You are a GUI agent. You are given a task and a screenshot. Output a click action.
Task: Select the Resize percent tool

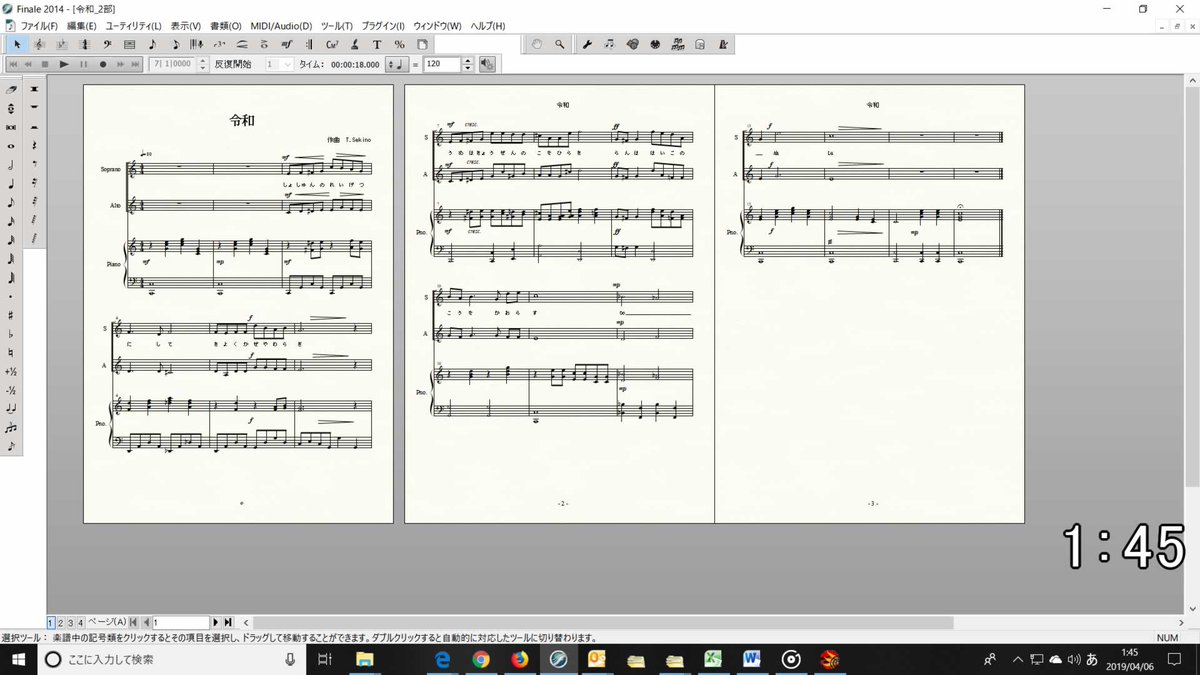click(x=399, y=44)
